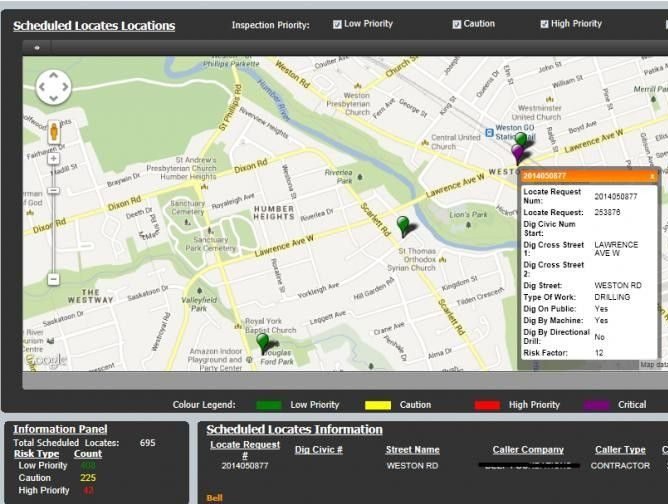Sort by Caller Company column header
668x504 pixels.
tap(528, 450)
